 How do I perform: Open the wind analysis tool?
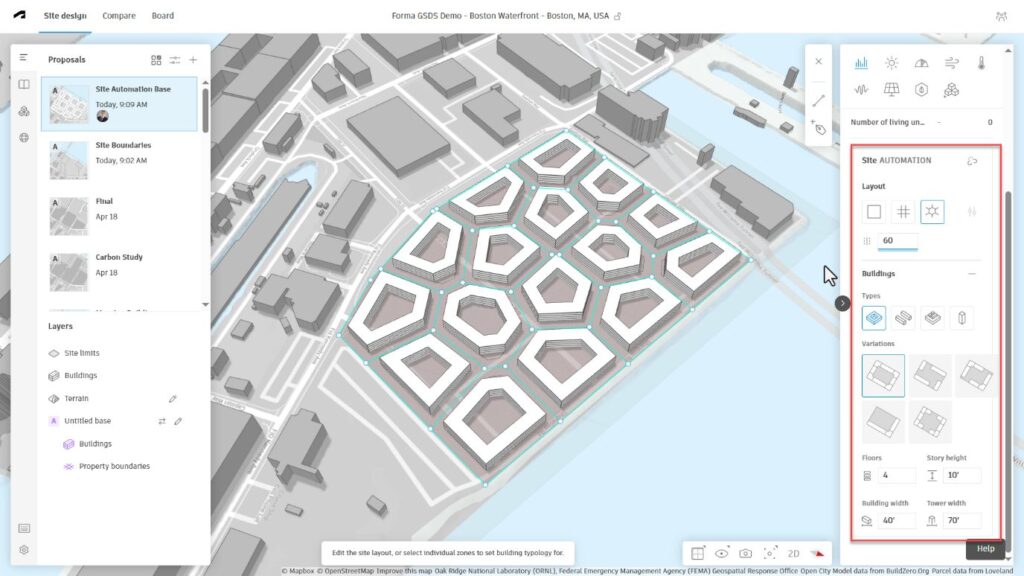[x=952, y=63]
